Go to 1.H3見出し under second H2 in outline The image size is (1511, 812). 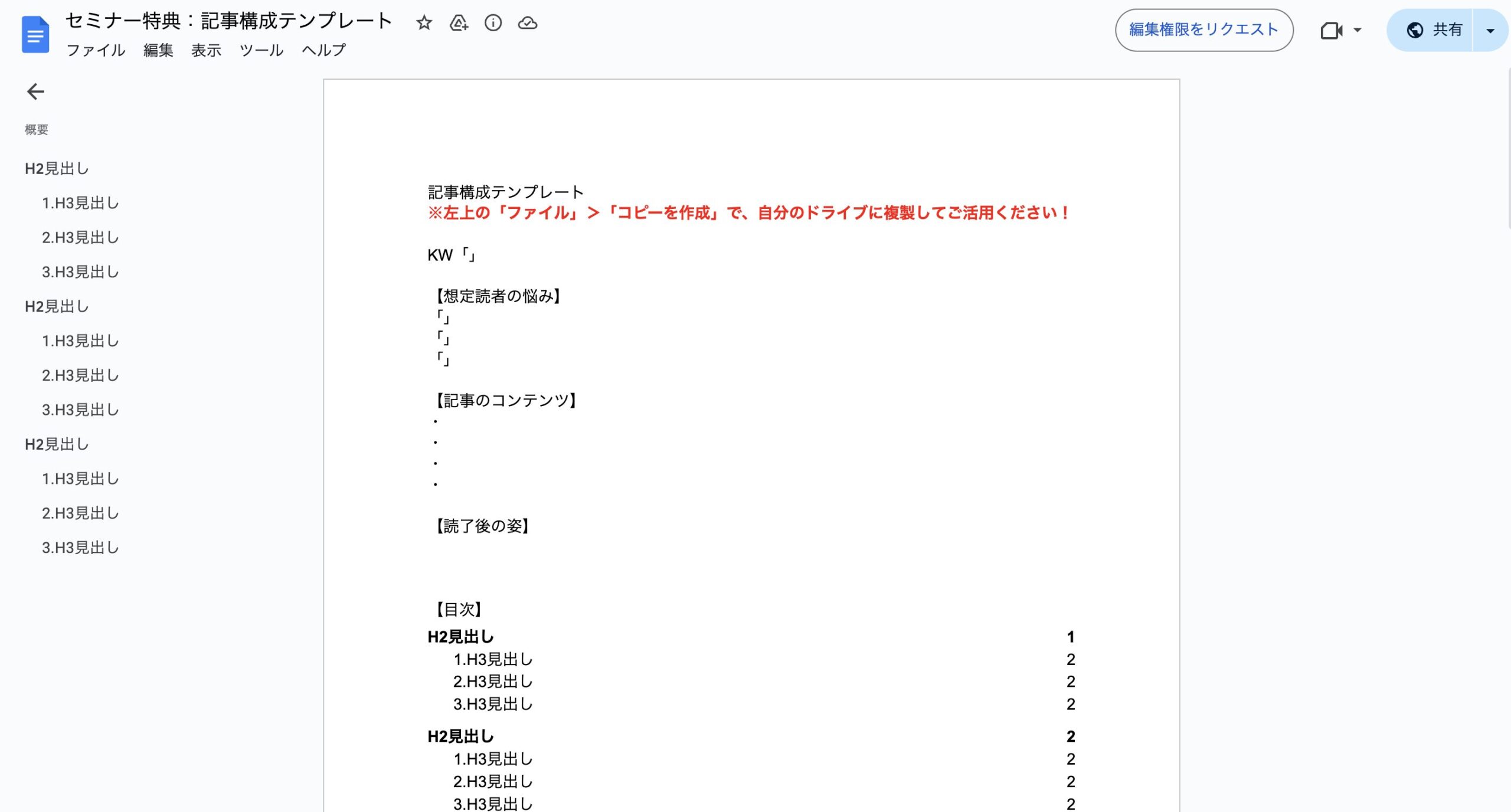pos(80,341)
